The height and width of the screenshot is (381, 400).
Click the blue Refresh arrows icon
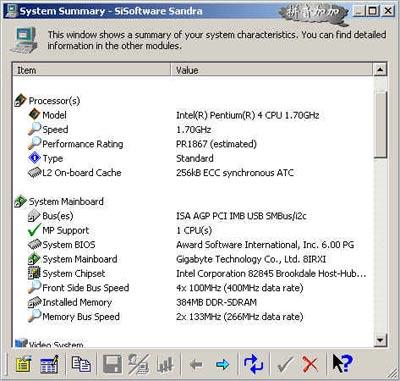[253, 364]
